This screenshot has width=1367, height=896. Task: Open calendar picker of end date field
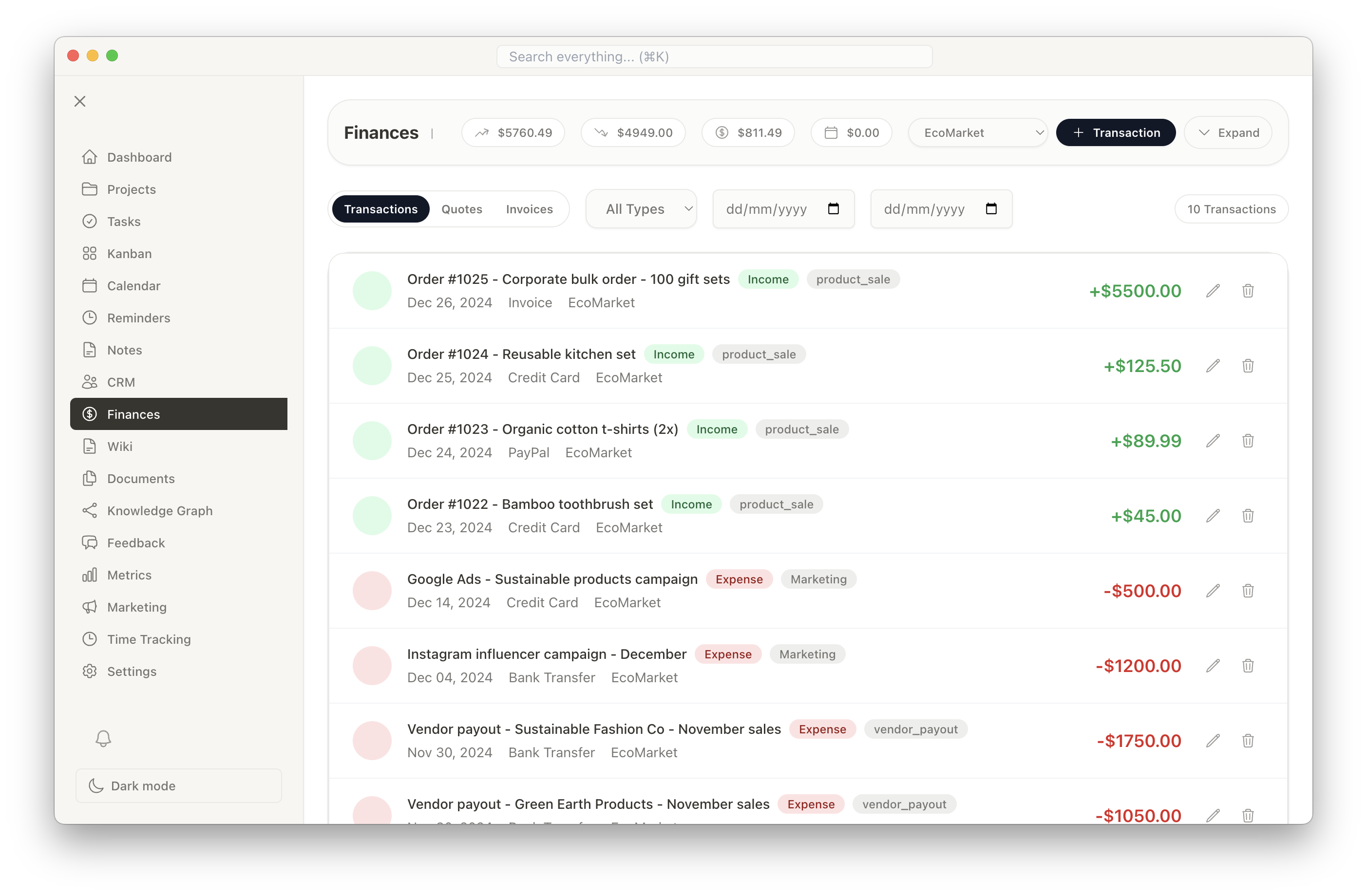click(x=991, y=209)
